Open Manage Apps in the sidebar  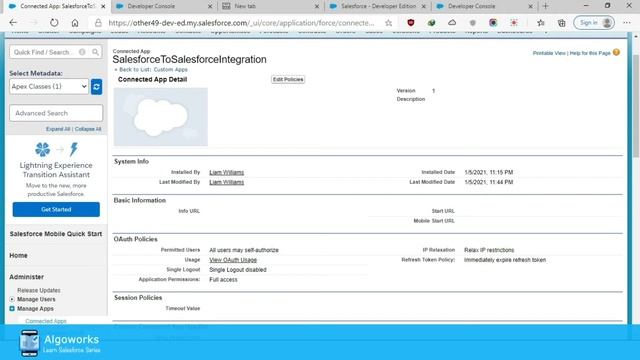35,309
